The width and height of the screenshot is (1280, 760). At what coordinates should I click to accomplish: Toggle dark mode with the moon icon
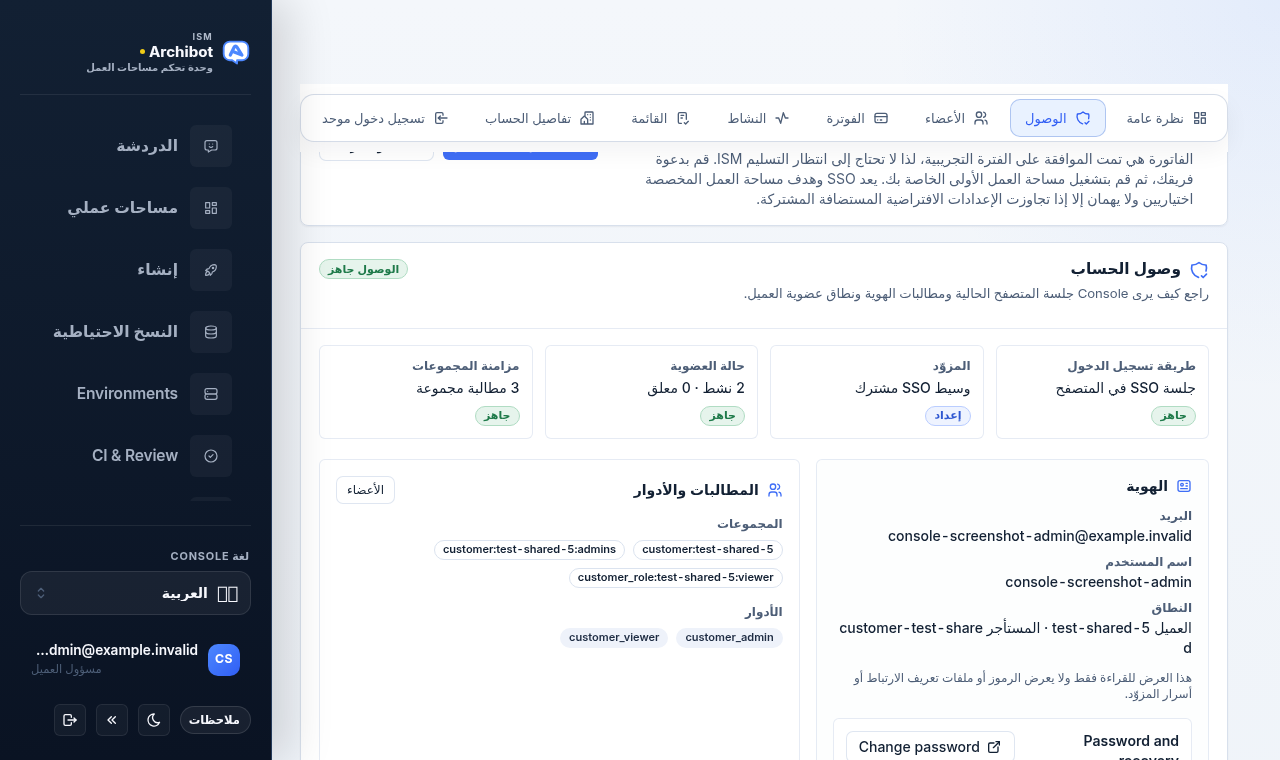[154, 720]
